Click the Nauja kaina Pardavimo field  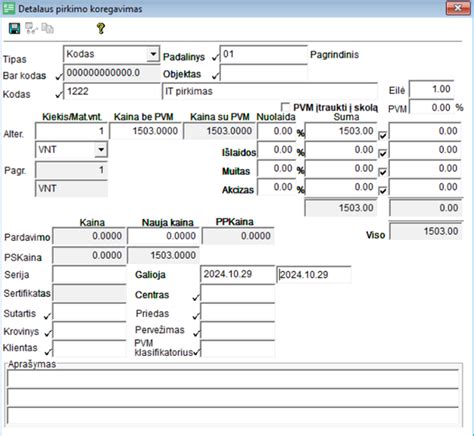pos(164,236)
